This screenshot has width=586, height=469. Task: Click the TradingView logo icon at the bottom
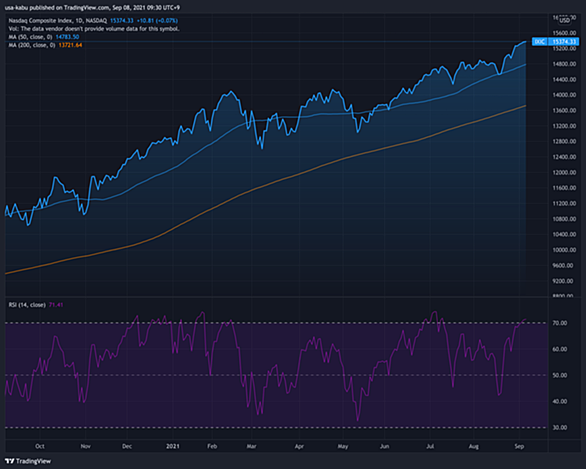pos(9,461)
